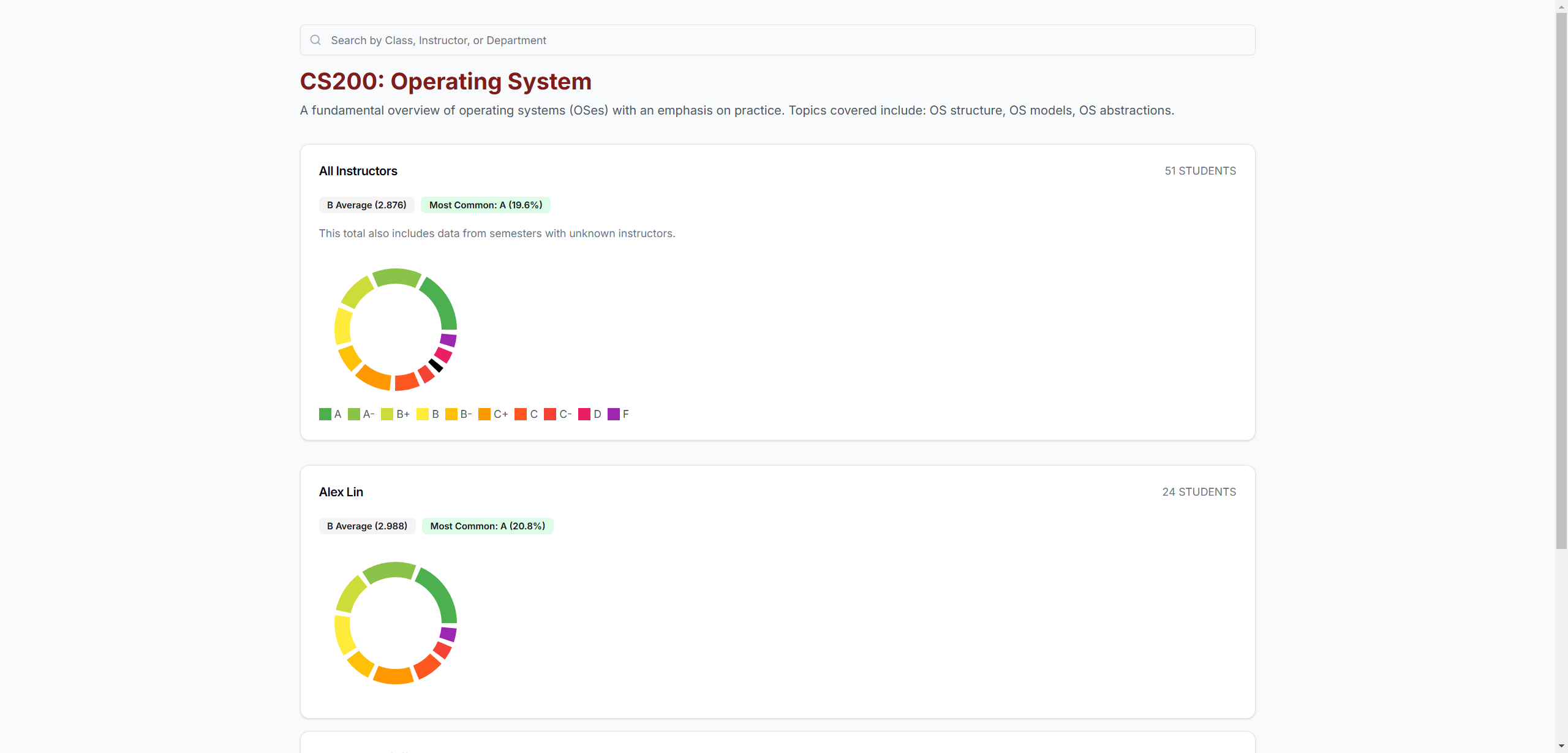1568x753 pixels.
Task: Toggle the D grade legend swatch
Action: [x=584, y=414]
